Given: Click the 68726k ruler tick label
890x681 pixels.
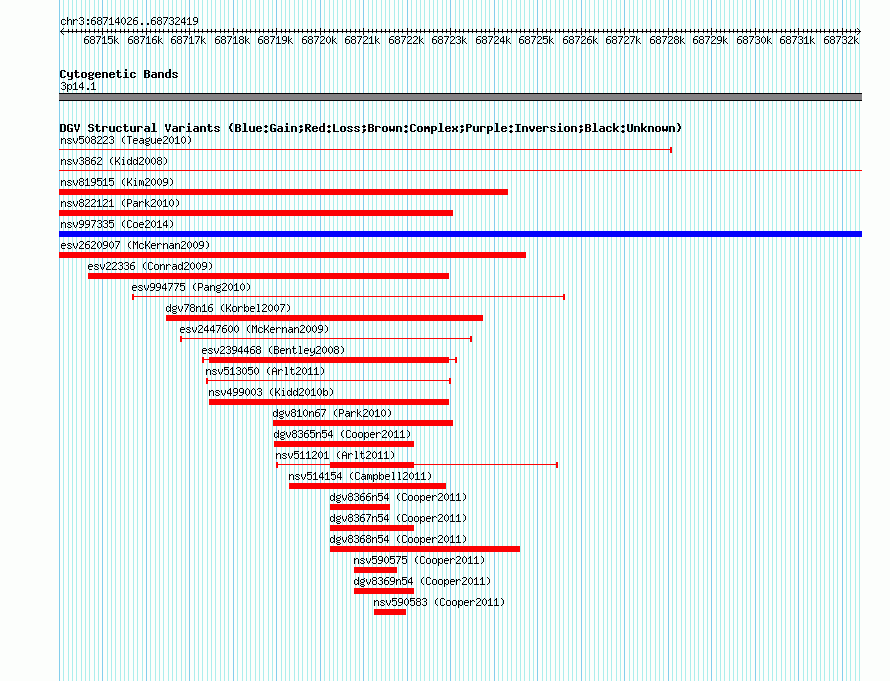Looking at the screenshot, I should 580,40.
